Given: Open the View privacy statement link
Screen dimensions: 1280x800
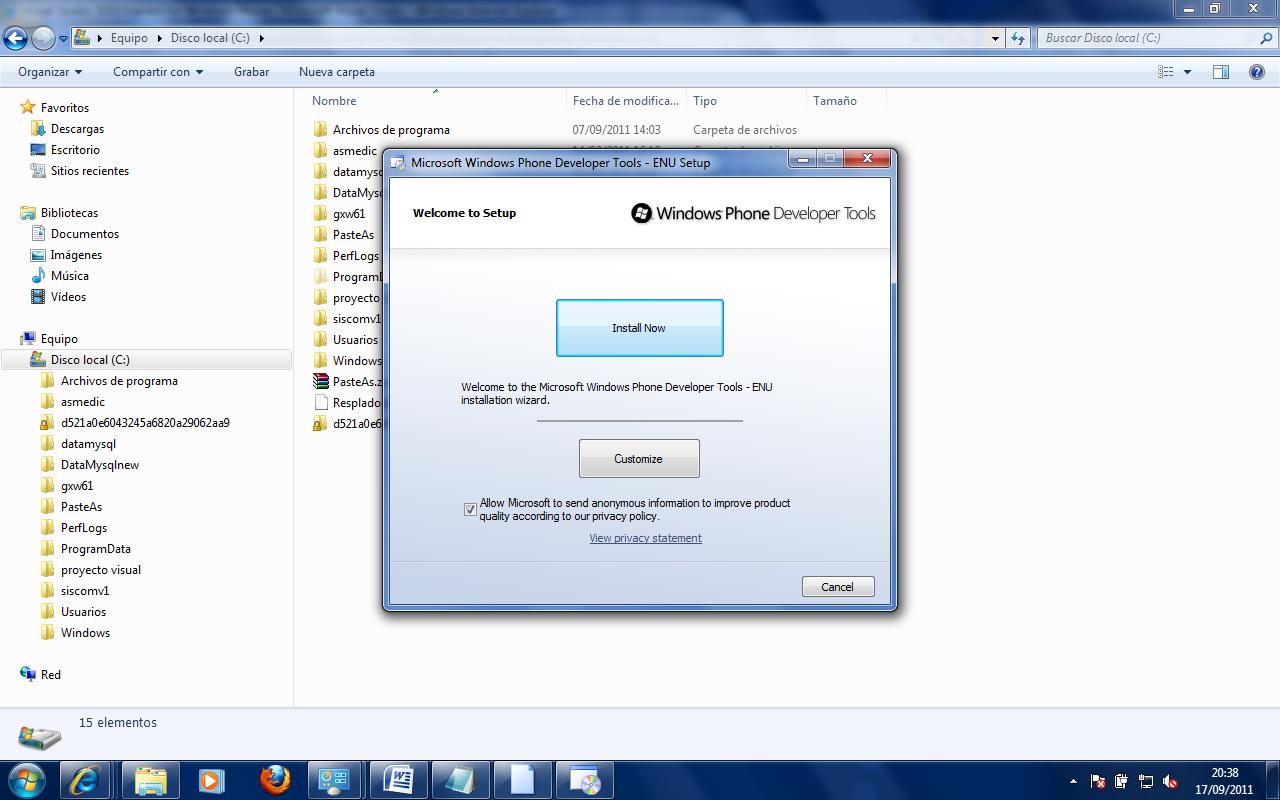Looking at the screenshot, I should pos(645,538).
